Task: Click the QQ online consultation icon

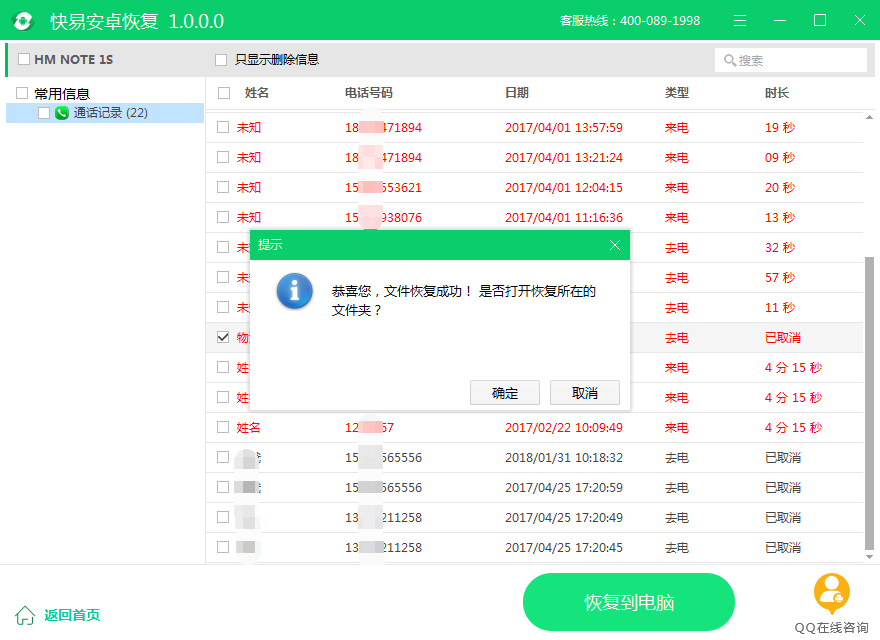Action: [831, 592]
